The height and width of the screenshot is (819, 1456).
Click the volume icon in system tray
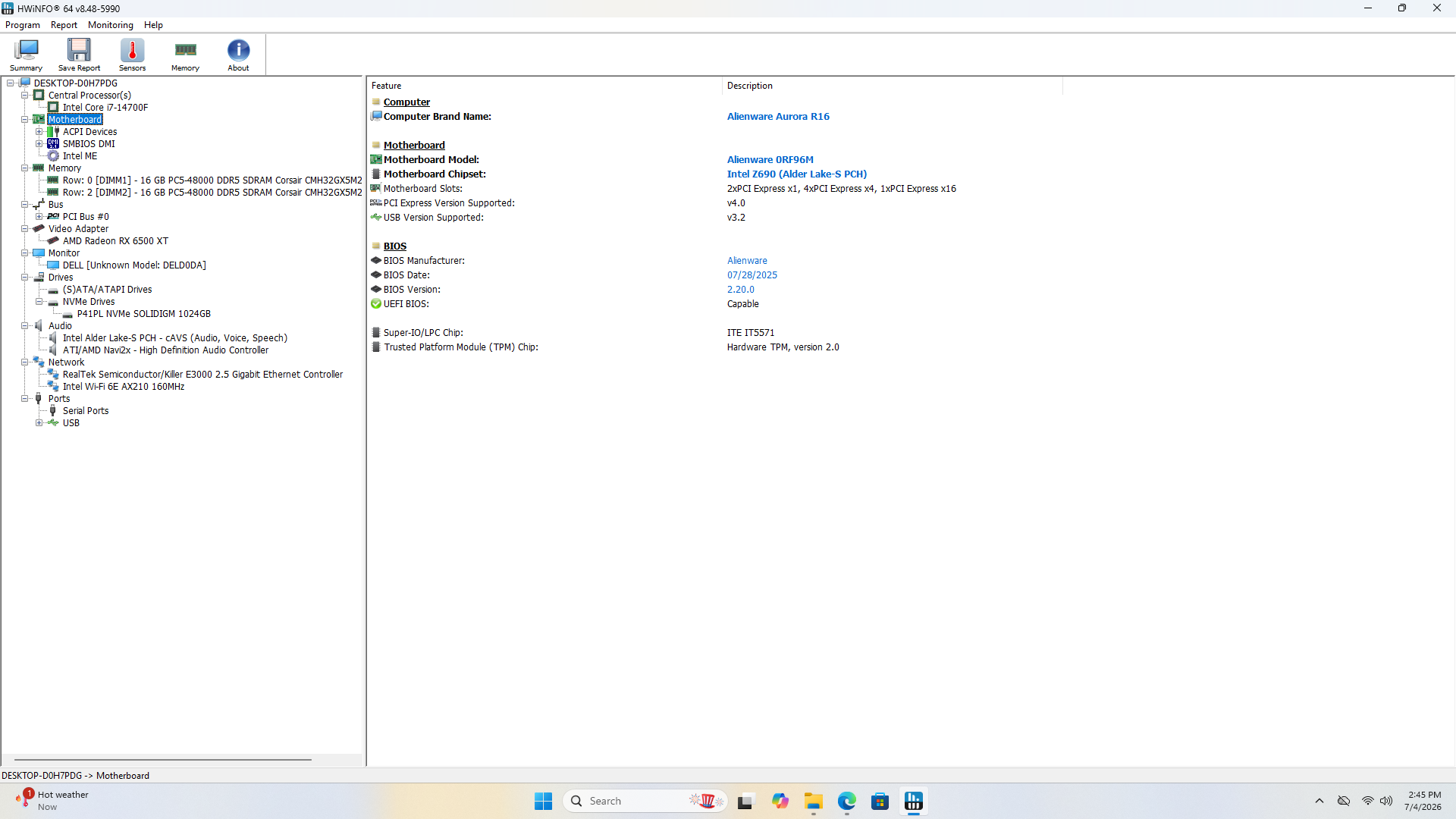click(1386, 801)
